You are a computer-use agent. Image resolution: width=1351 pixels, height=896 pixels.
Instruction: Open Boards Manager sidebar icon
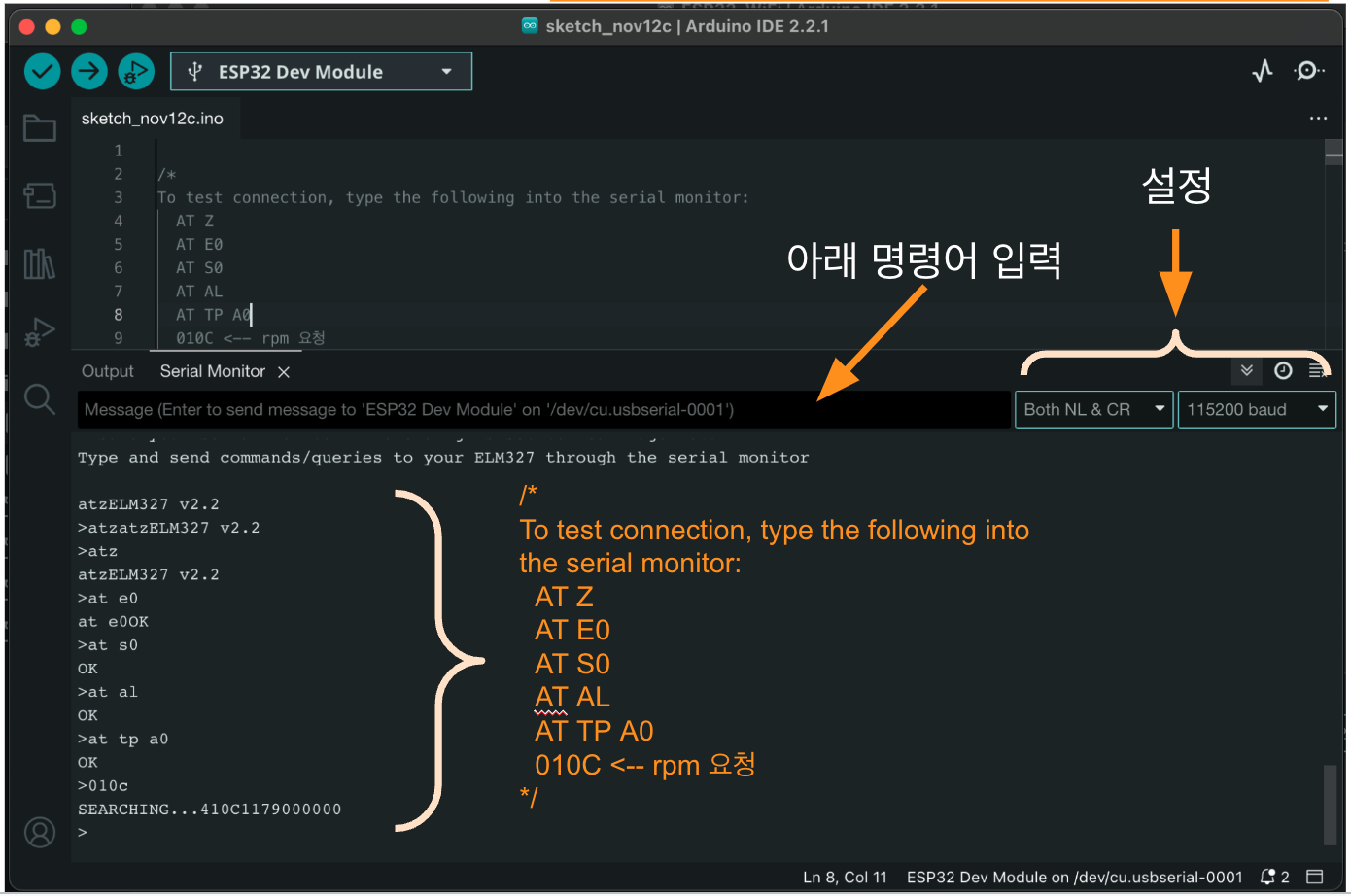tap(40, 195)
